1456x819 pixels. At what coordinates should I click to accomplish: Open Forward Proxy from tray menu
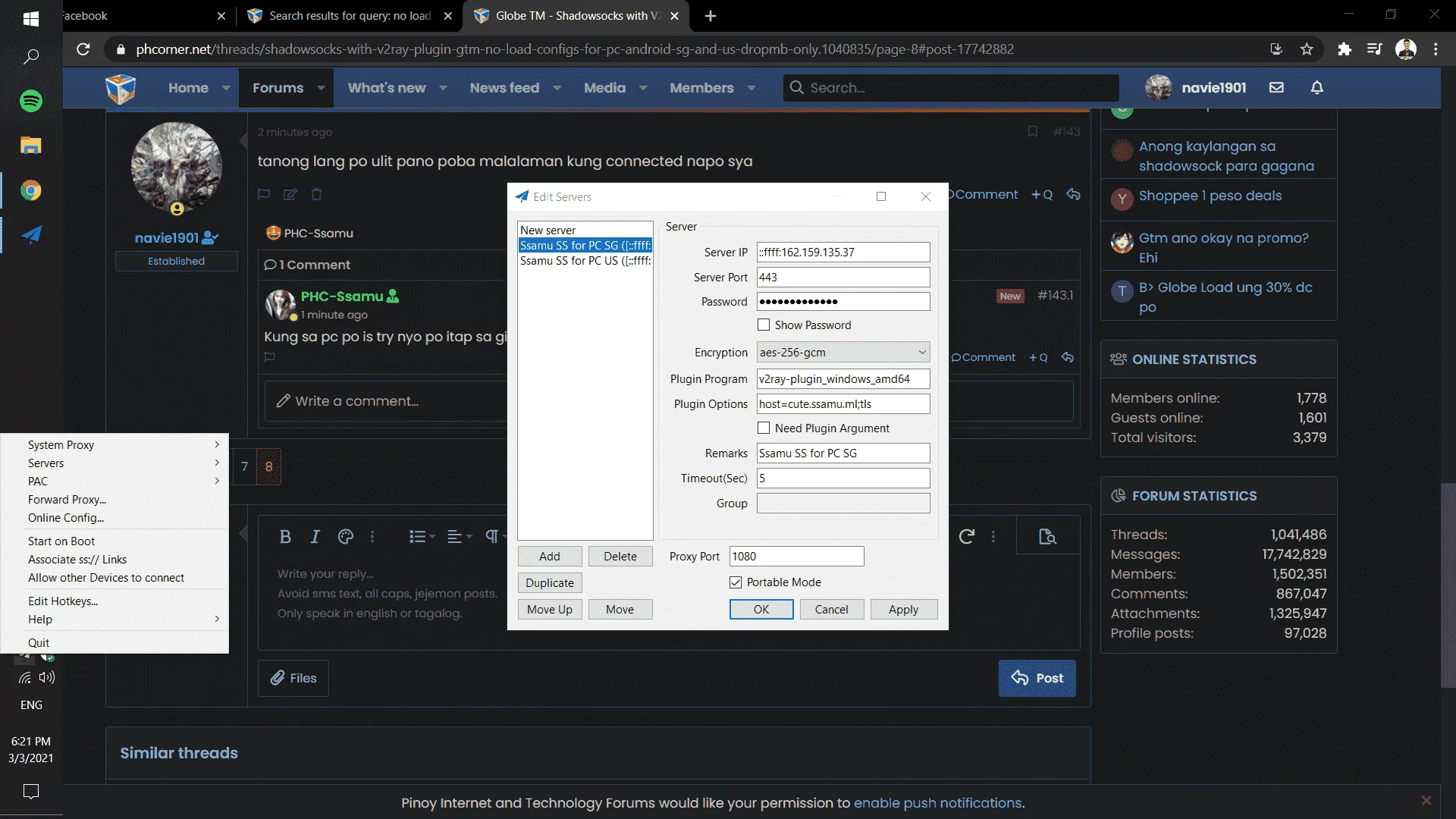coord(115,500)
